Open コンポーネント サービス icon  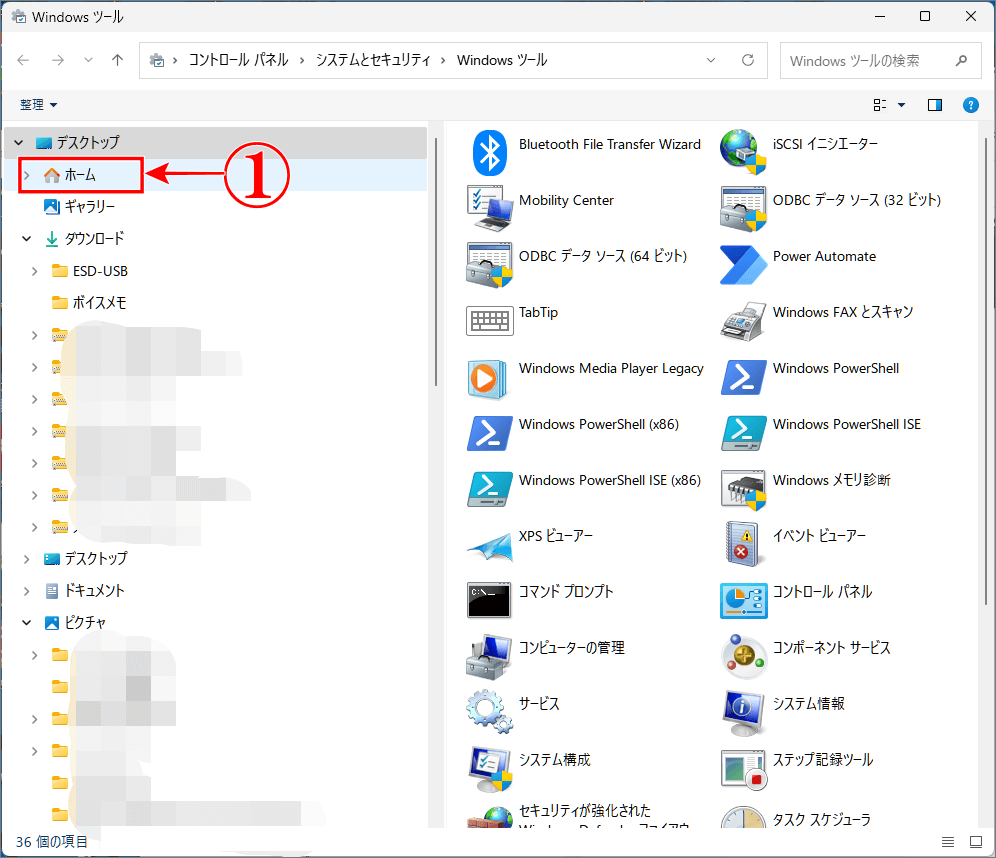point(743,656)
